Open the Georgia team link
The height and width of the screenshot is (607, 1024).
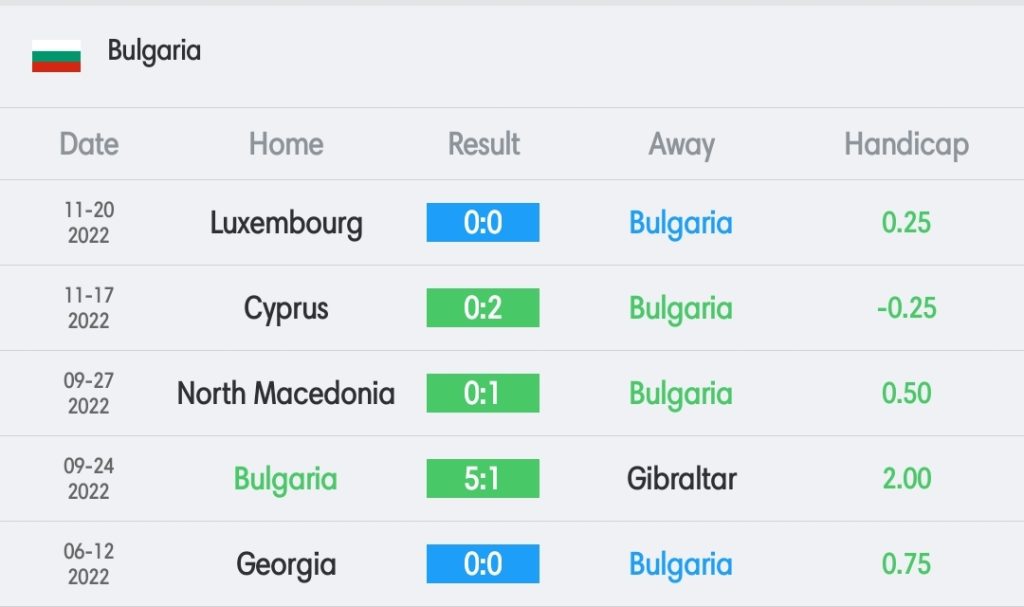pos(286,565)
